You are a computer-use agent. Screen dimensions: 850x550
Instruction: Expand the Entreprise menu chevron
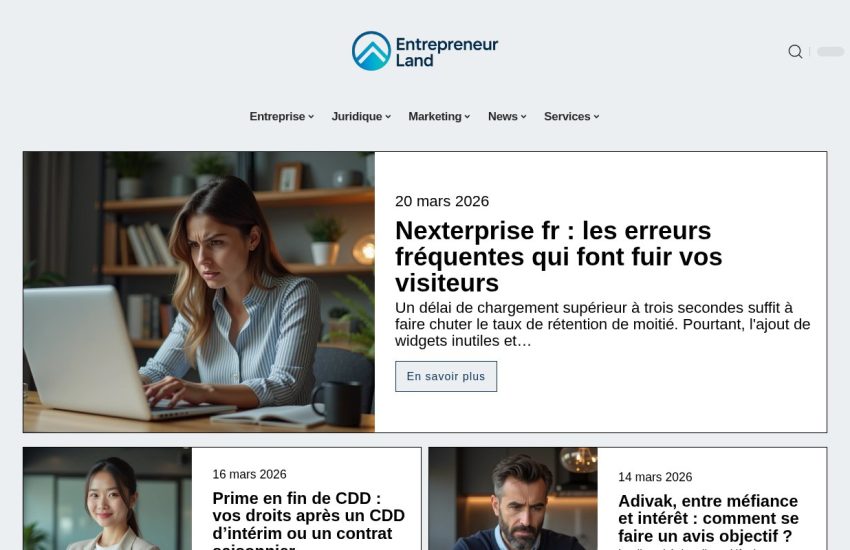tap(311, 117)
